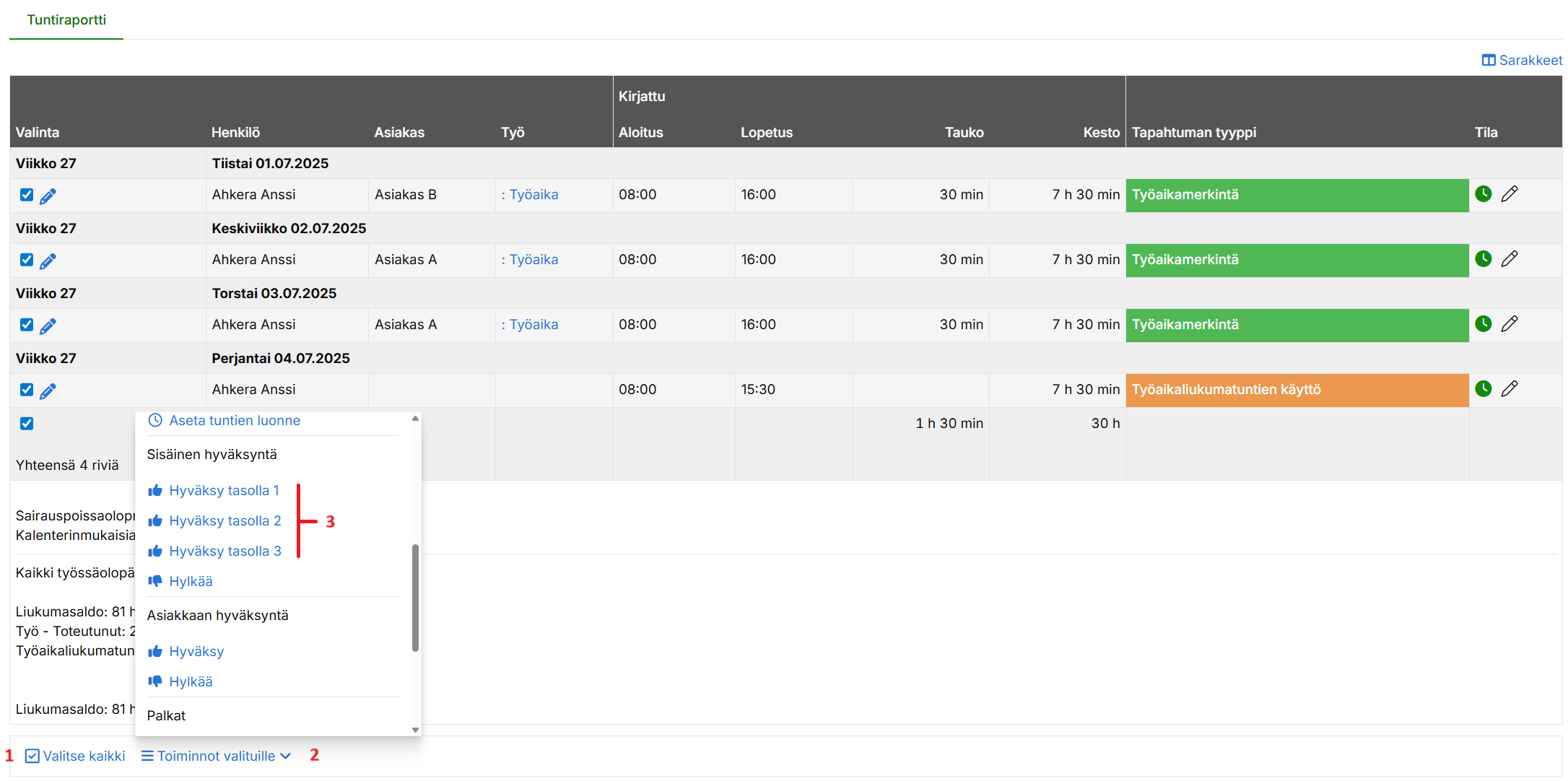Click the outline pencil icon in Keskiviikko row
This screenshot has width=1568, height=781.
click(1509, 259)
